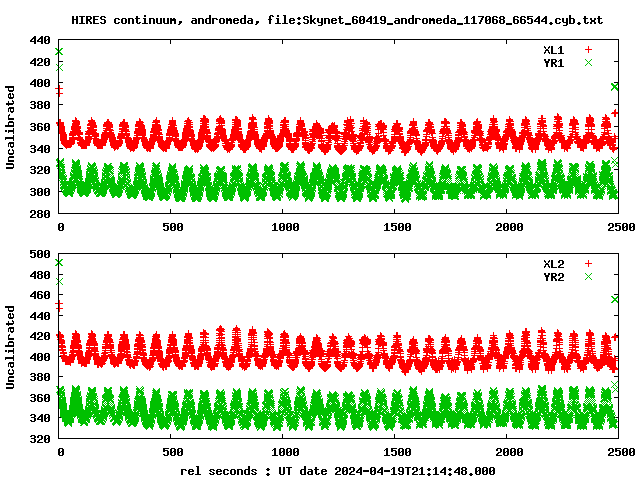The image size is (640, 480).
Task: Click the 1500 x-axis tick under top plot
Action: click(397, 228)
